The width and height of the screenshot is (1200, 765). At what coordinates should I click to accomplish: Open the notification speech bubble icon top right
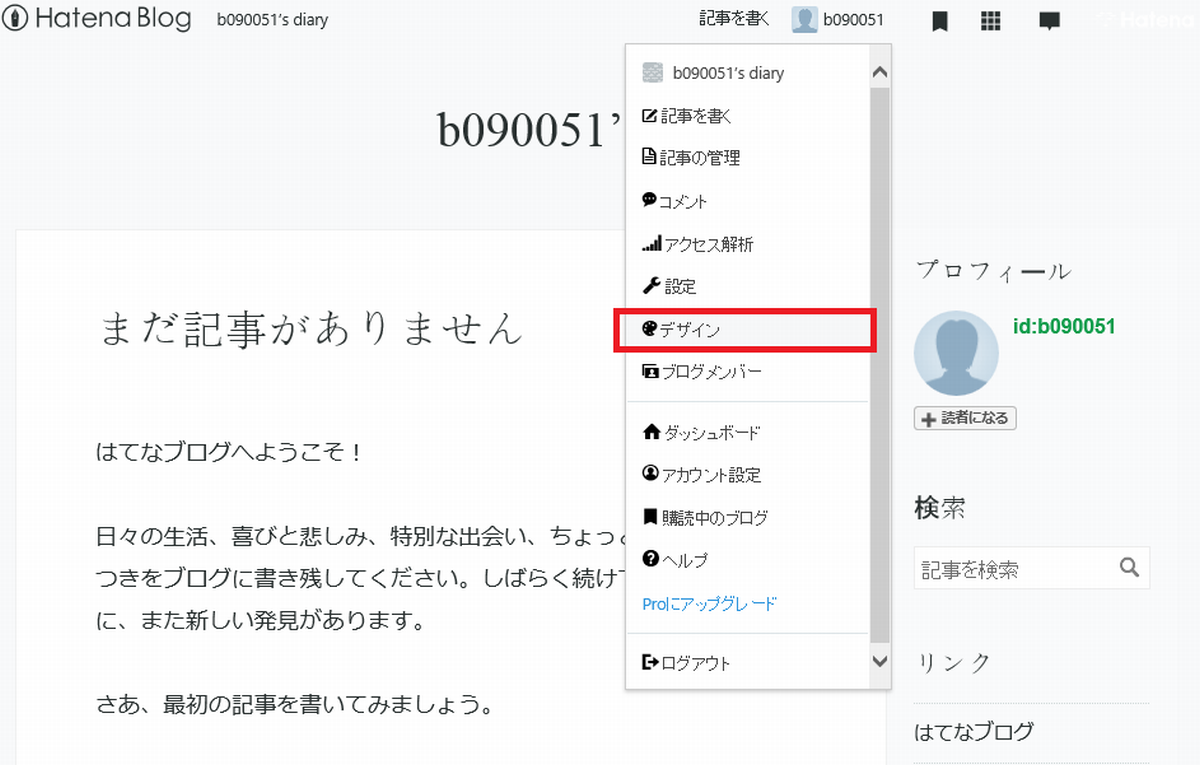1049,19
